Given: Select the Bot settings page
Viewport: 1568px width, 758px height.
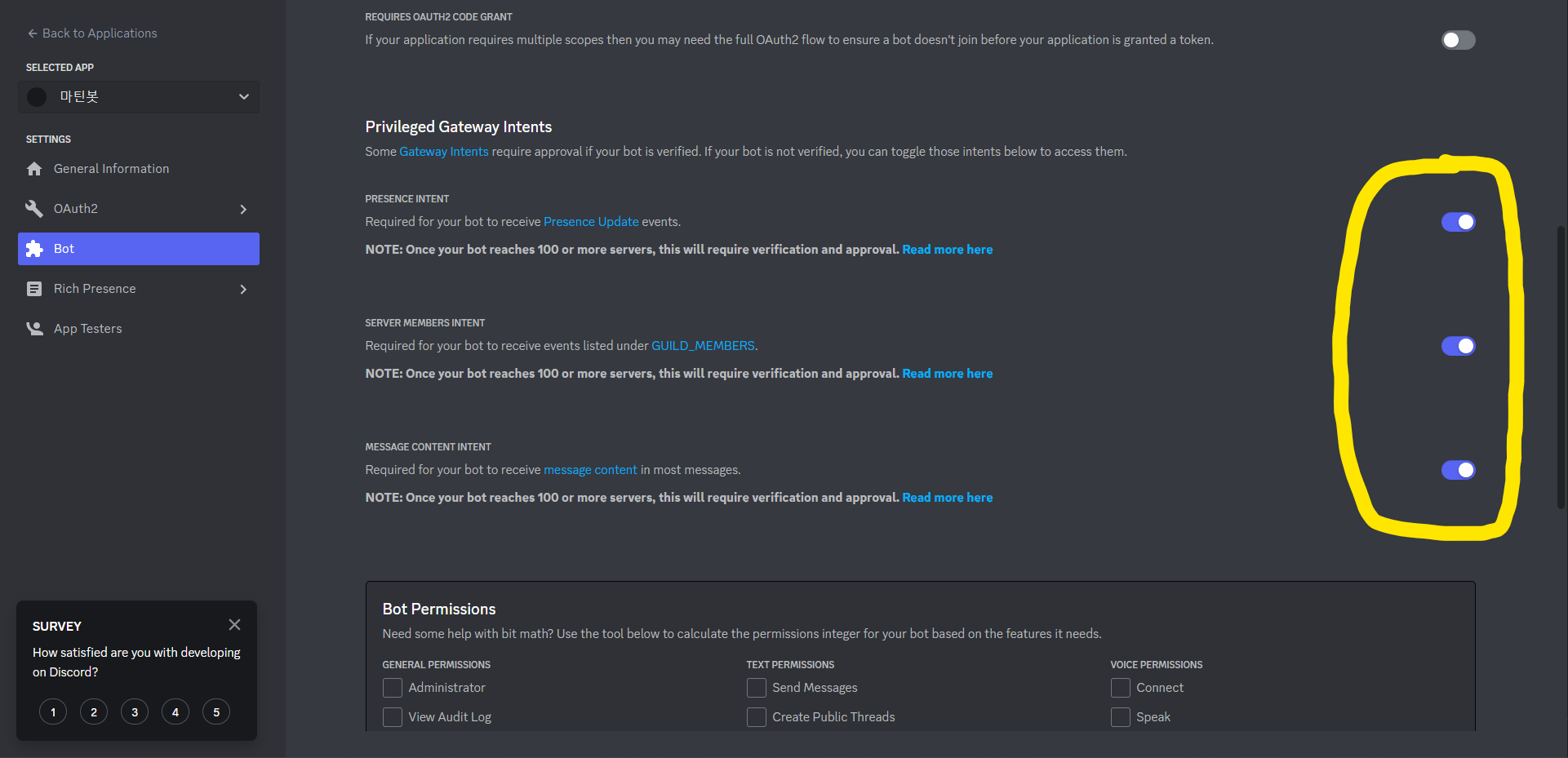Looking at the screenshot, I should click(x=139, y=249).
